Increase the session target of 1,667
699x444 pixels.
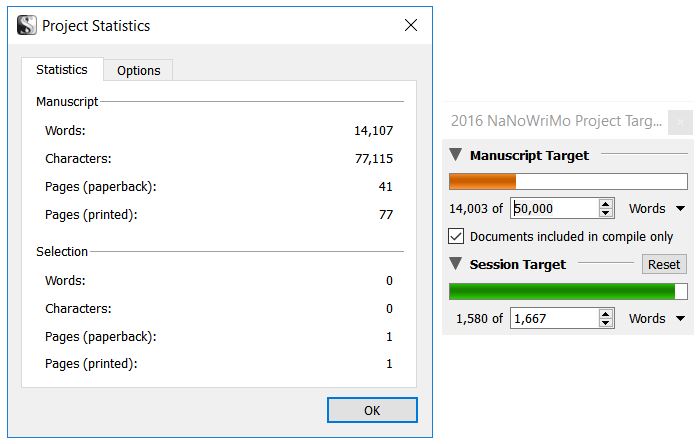(605, 314)
